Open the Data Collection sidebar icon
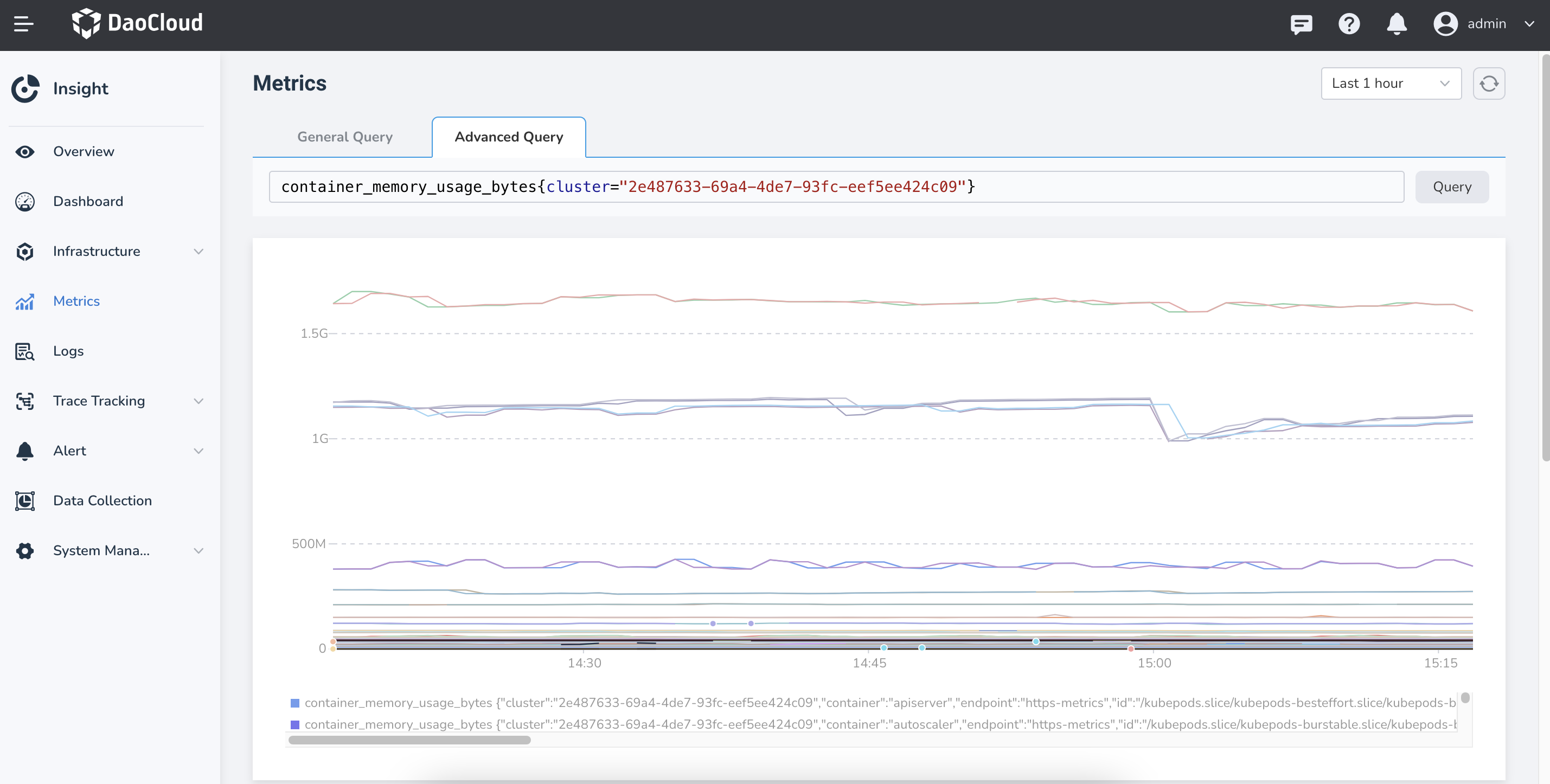1550x784 pixels. pos(24,500)
